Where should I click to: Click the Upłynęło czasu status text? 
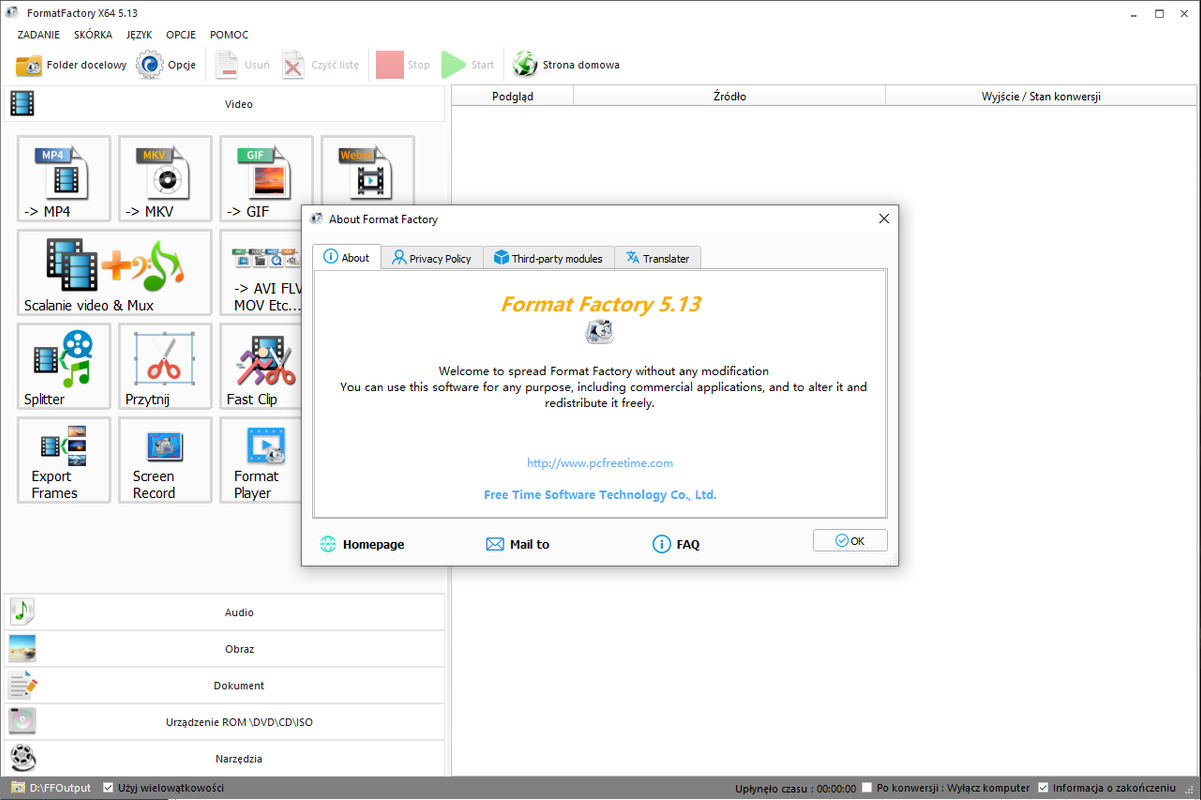795,788
